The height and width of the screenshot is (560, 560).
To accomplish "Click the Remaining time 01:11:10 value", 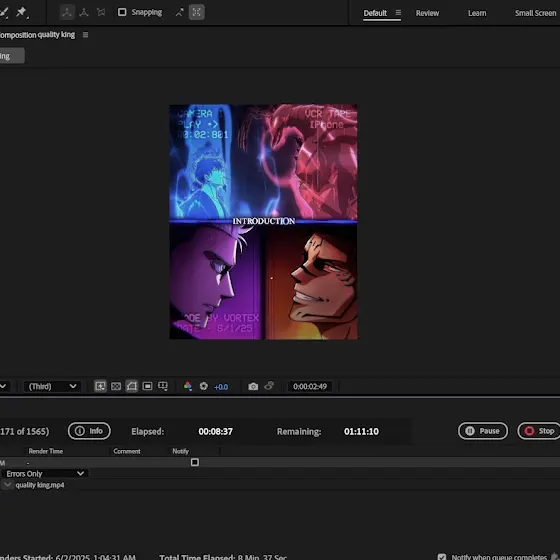I will 361,431.
